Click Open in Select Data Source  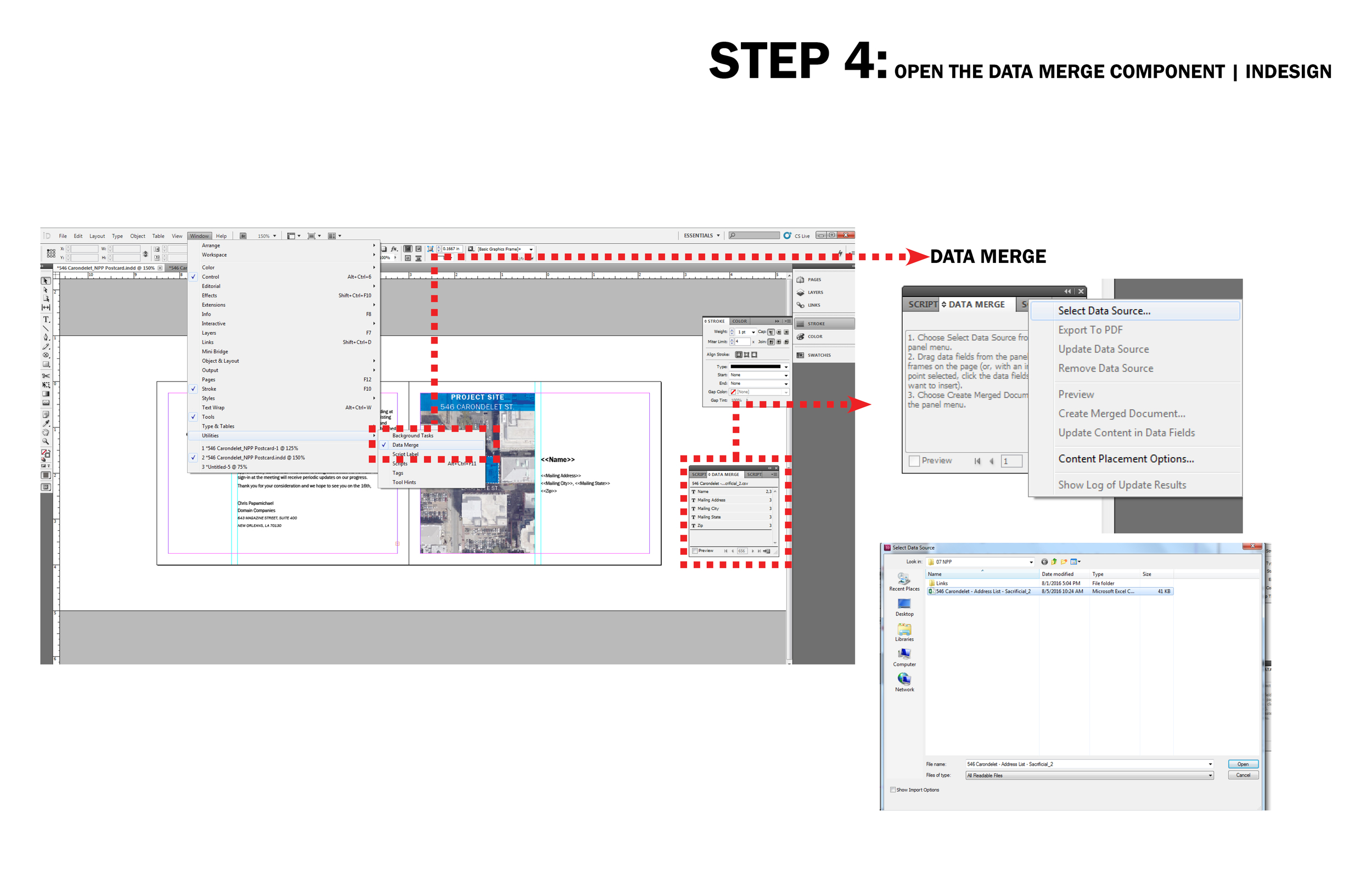pos(1243,764)
